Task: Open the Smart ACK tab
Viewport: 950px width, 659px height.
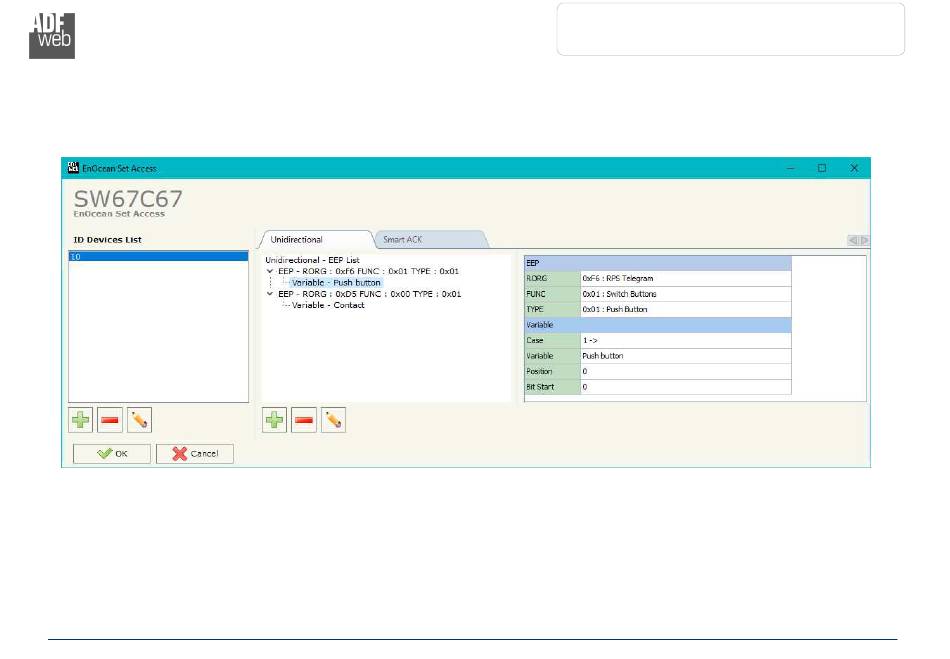Action: pyautogui.click(x=402, y=240)
